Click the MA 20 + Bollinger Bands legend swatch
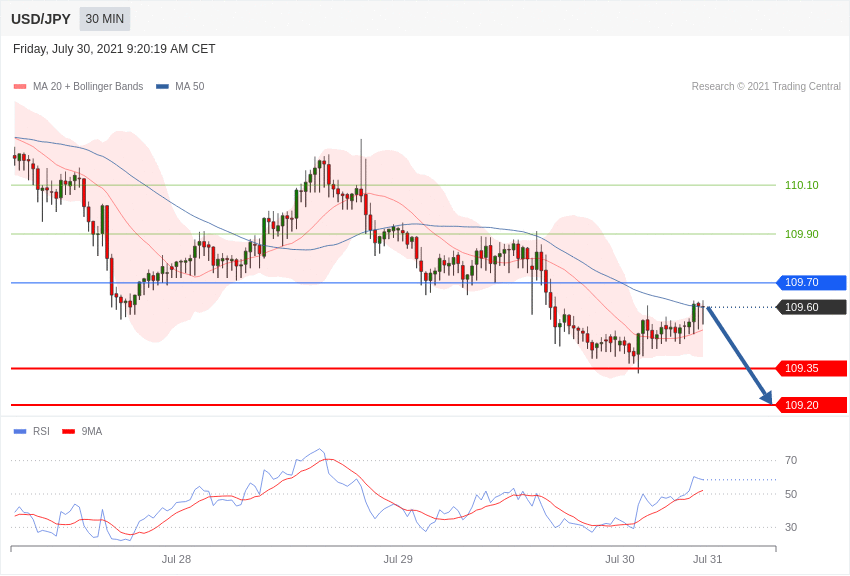The width and height of the screenshot is (850, 576). (20, 86)
